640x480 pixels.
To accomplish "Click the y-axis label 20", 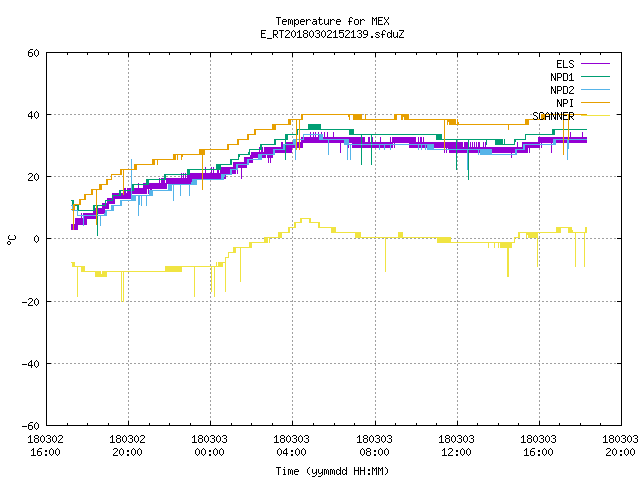I will pos(33,177).
